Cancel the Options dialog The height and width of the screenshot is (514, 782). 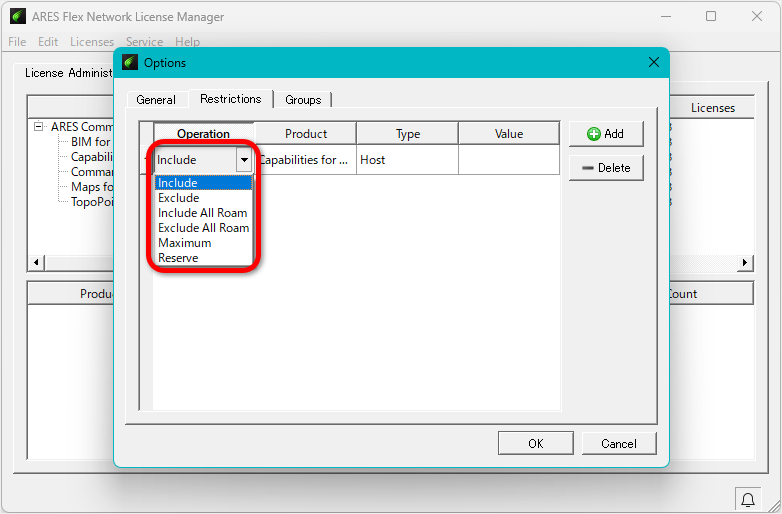[619, 444]
